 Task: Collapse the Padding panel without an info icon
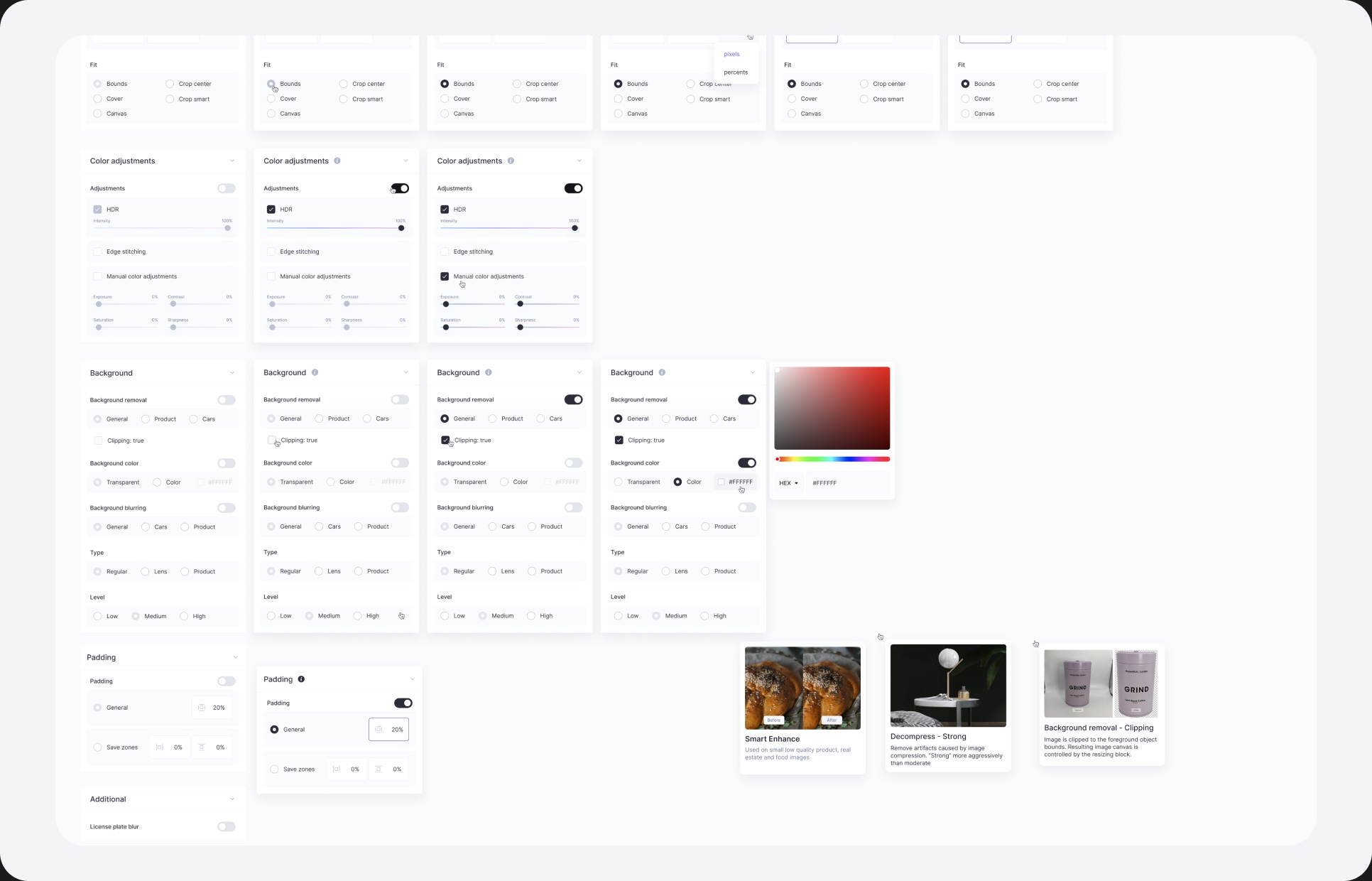[235, 657]
